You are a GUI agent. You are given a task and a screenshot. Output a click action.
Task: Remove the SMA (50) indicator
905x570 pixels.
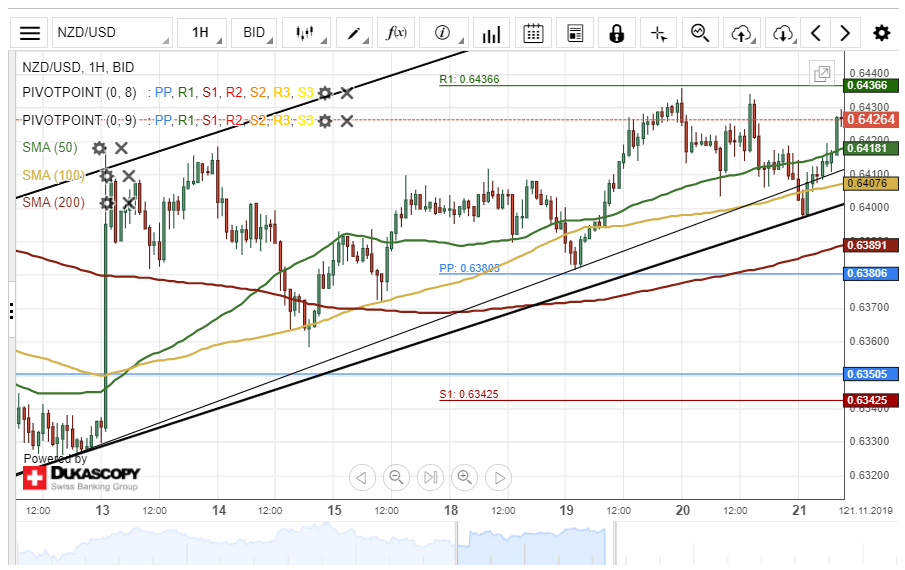click(121, 148)
